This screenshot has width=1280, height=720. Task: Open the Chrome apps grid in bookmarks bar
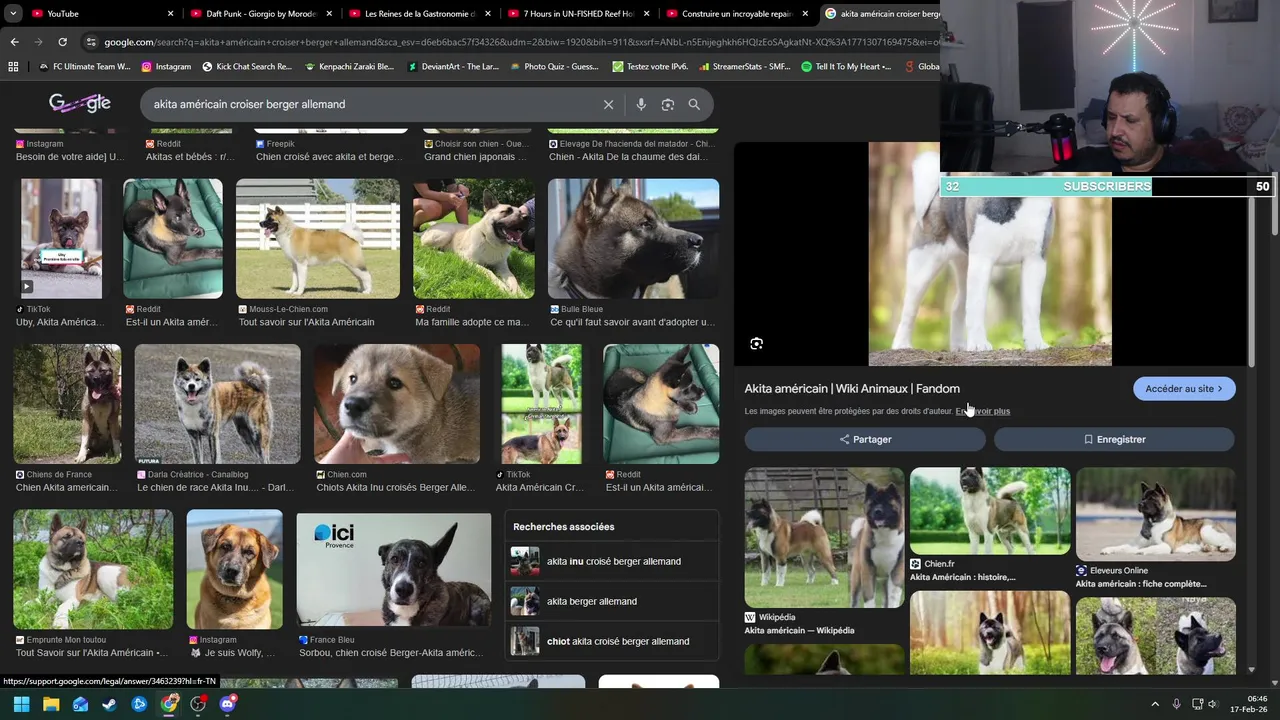pyautogui.click(x=13, y=66)
